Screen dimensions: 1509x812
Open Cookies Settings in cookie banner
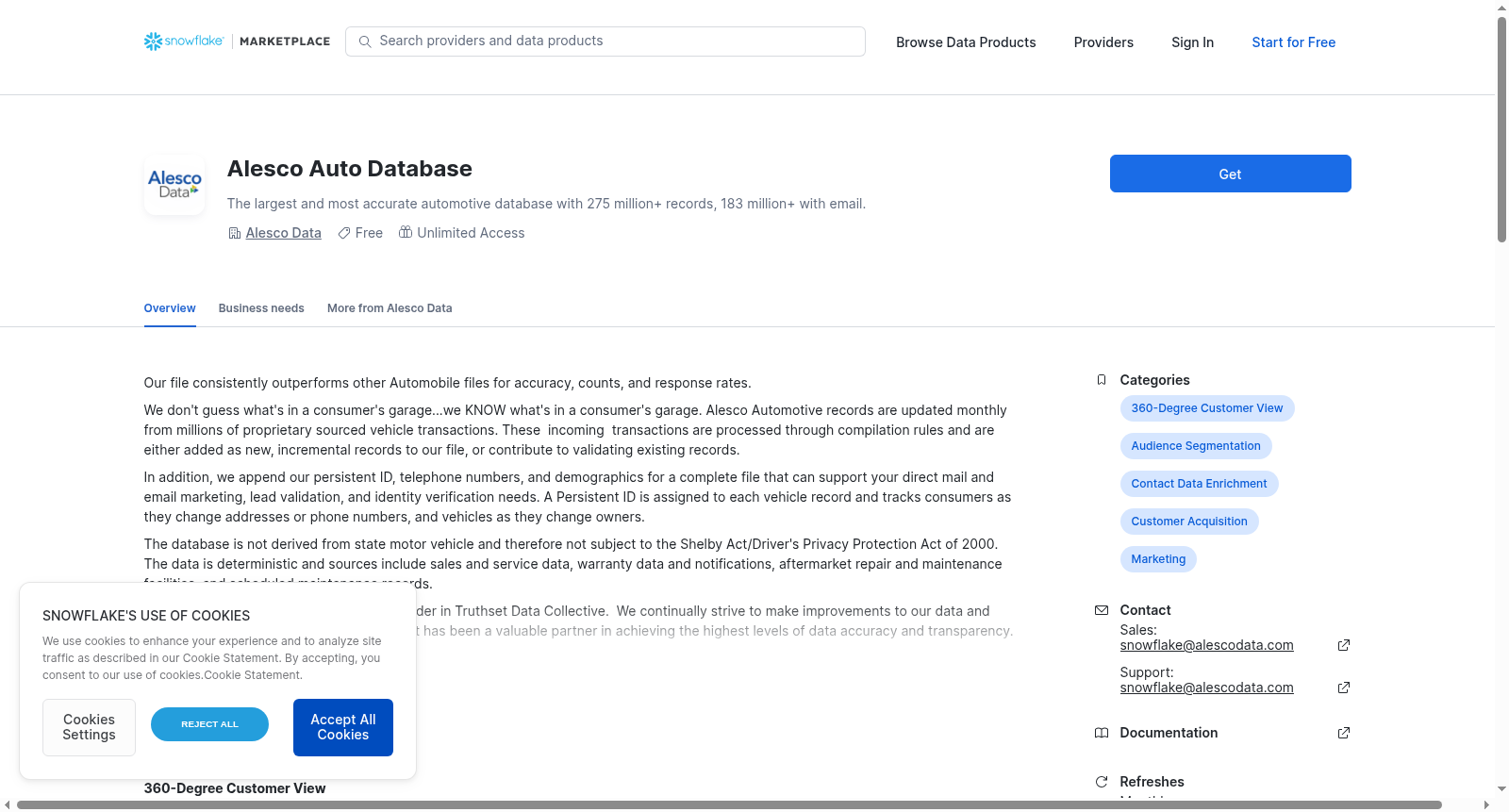click(x=89, y=727)
